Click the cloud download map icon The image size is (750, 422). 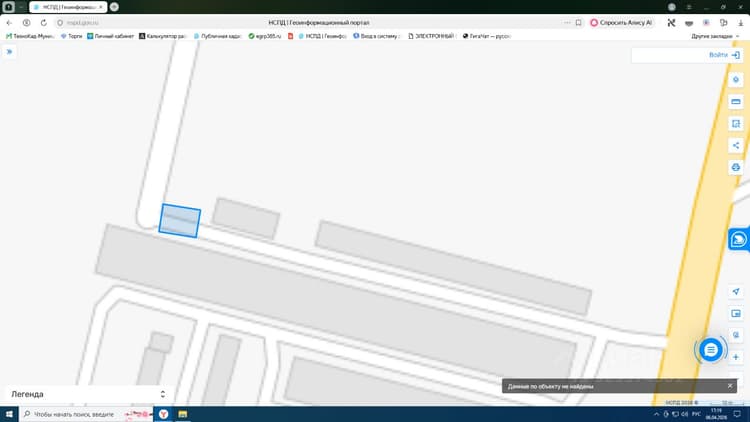click(x=736, y=167)
